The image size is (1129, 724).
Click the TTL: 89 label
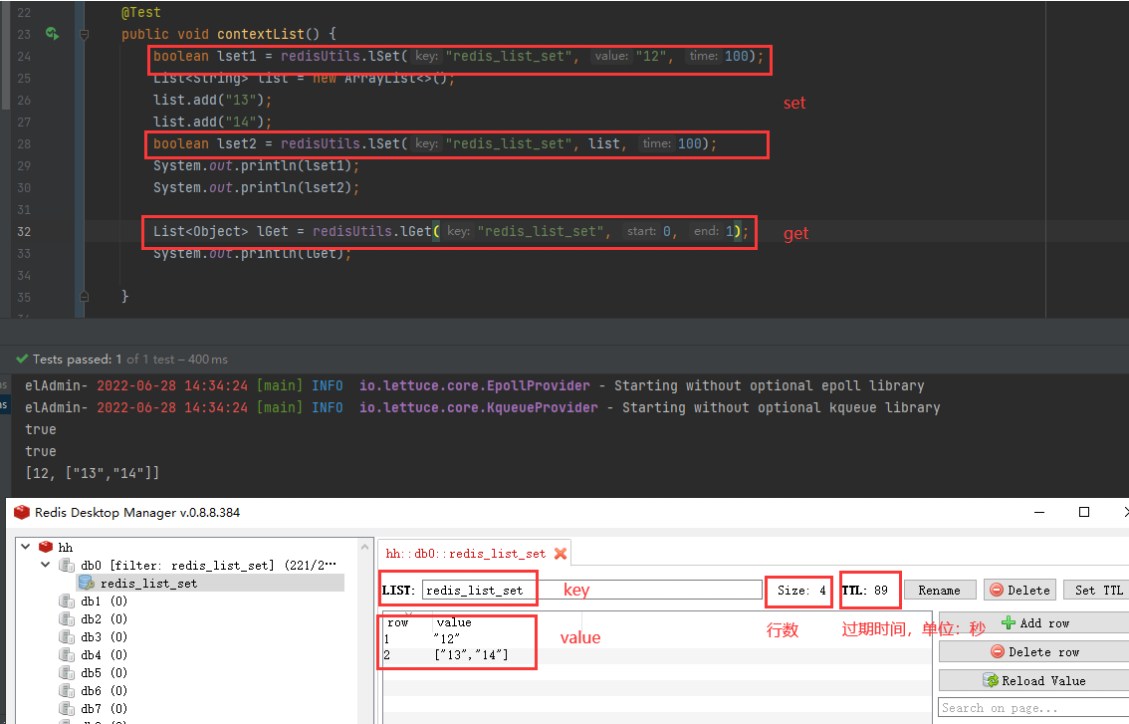click(865, 590)
